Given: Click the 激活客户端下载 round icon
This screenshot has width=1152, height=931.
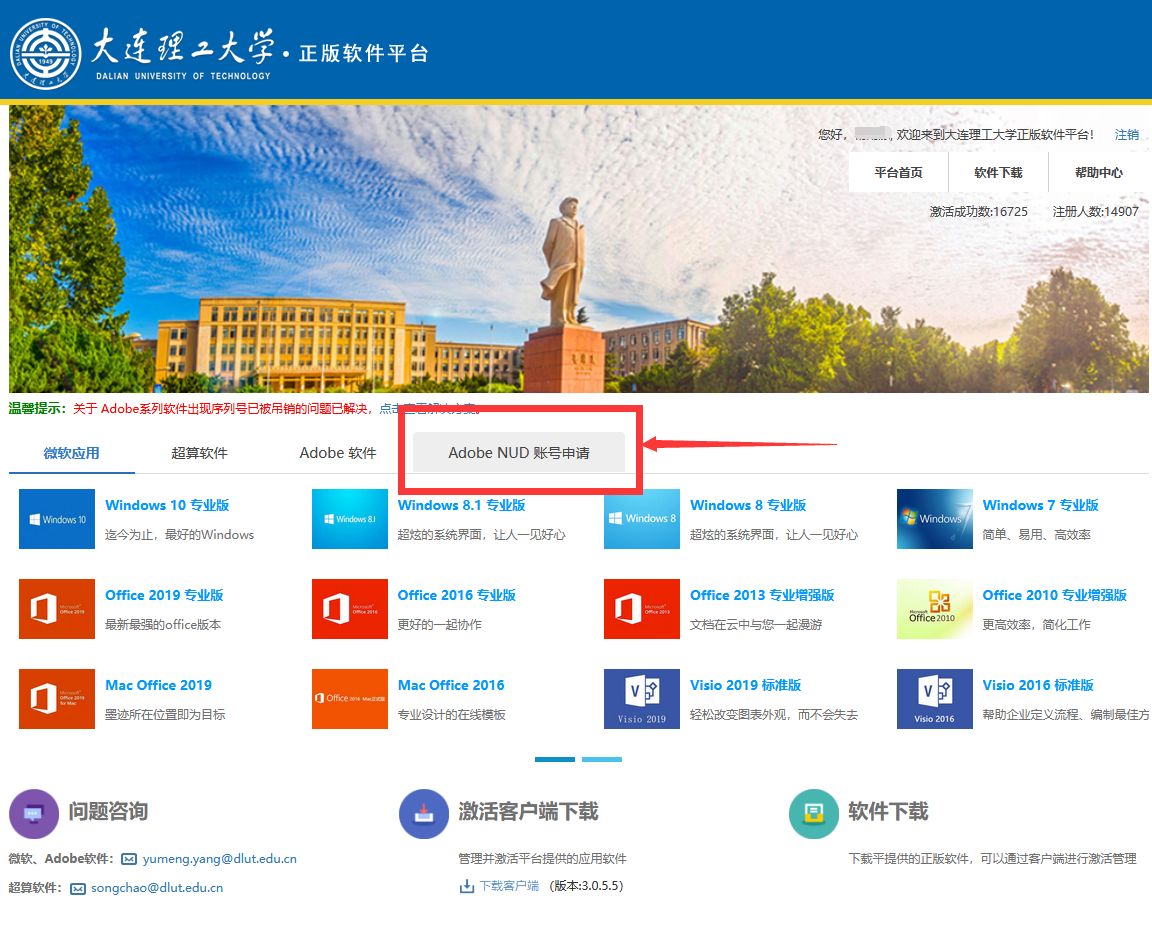Looking at the screenshot, I should click(423, 813).
